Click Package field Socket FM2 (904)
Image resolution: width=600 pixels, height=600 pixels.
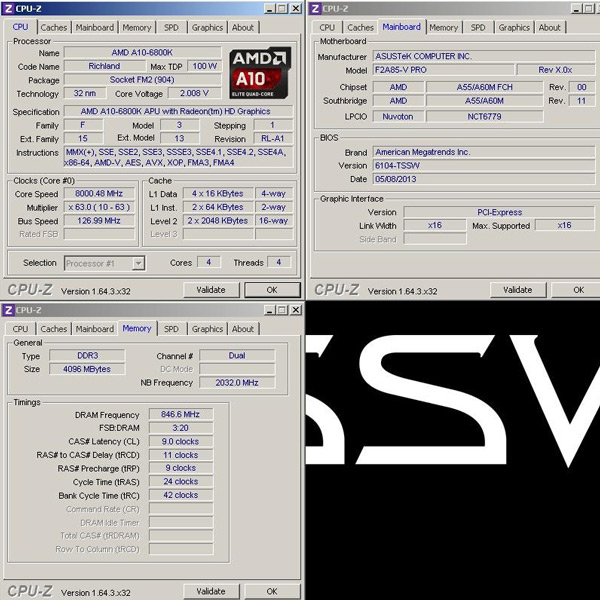point(142,80)
